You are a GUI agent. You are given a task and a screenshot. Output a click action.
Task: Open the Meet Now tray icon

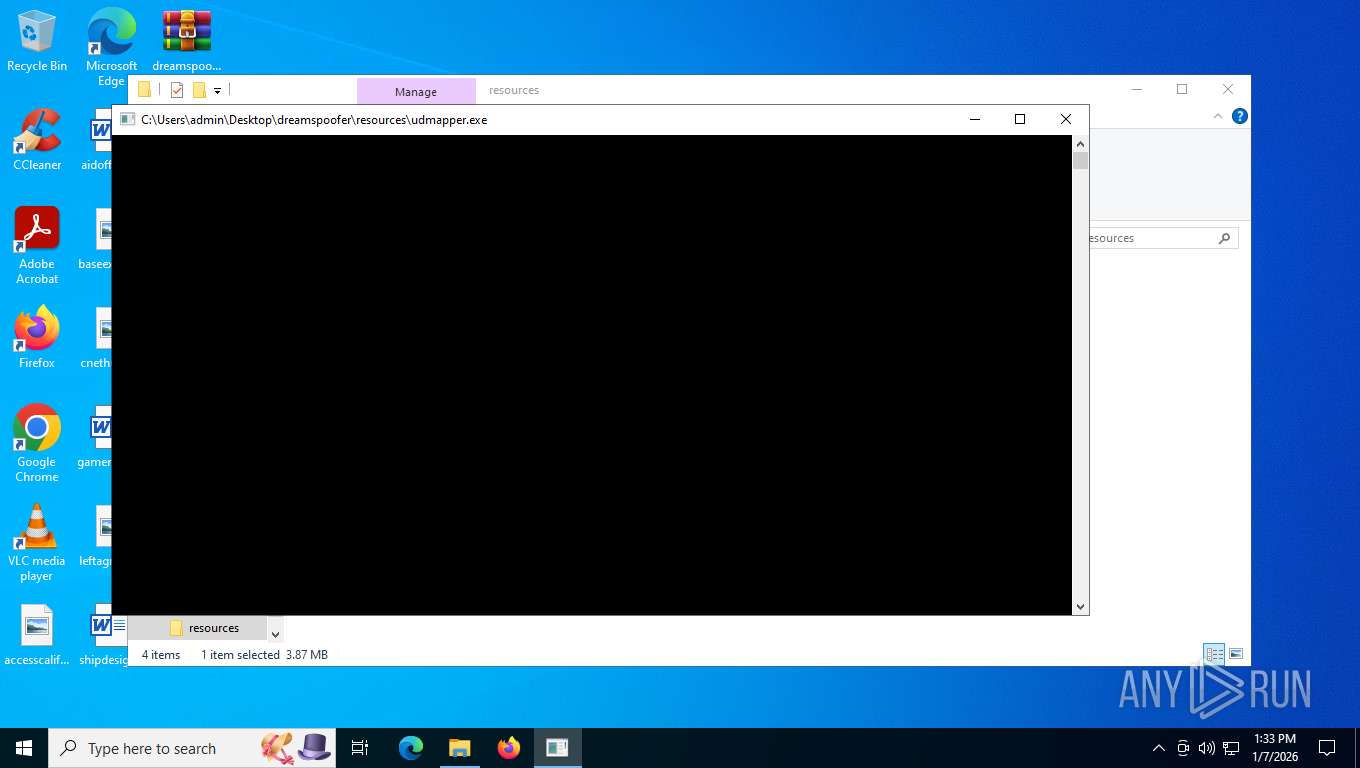[x=1183, y=748]
